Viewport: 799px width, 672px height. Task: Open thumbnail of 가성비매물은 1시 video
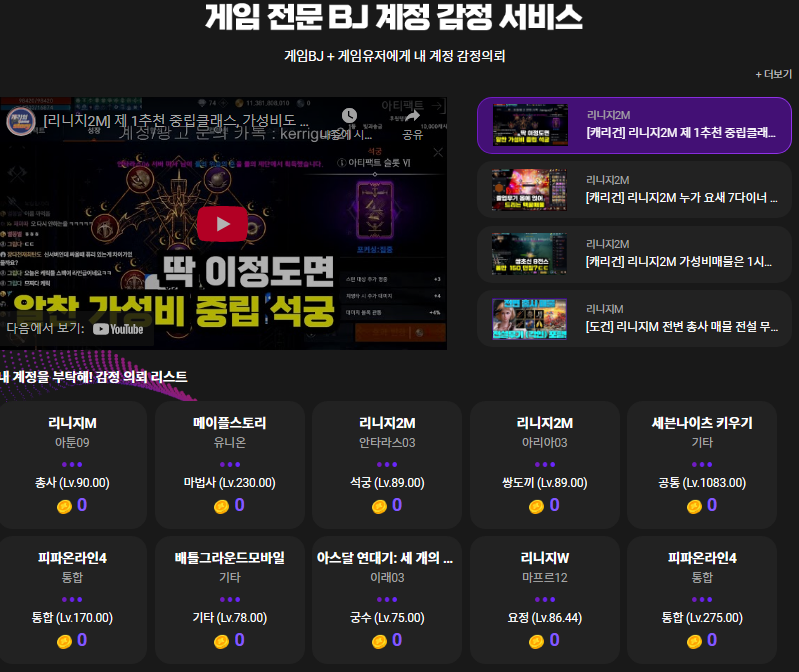point(530,254)
